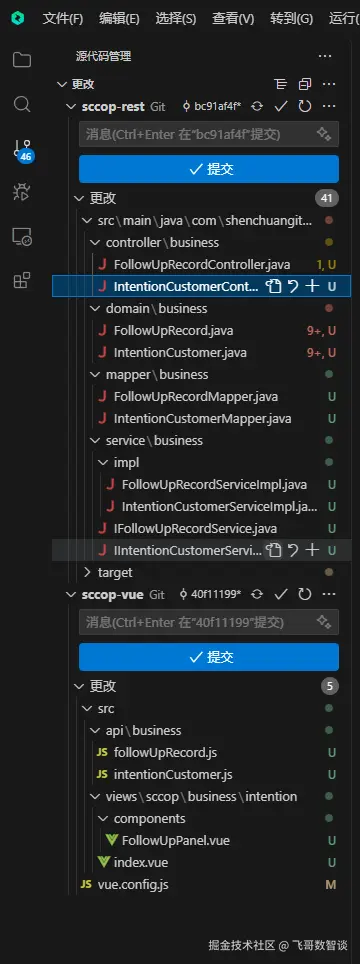The width and height of the screenshot is (360, 964).
Task: Select FollowUpPanel.vue in changes list
Action: [176, 840]
